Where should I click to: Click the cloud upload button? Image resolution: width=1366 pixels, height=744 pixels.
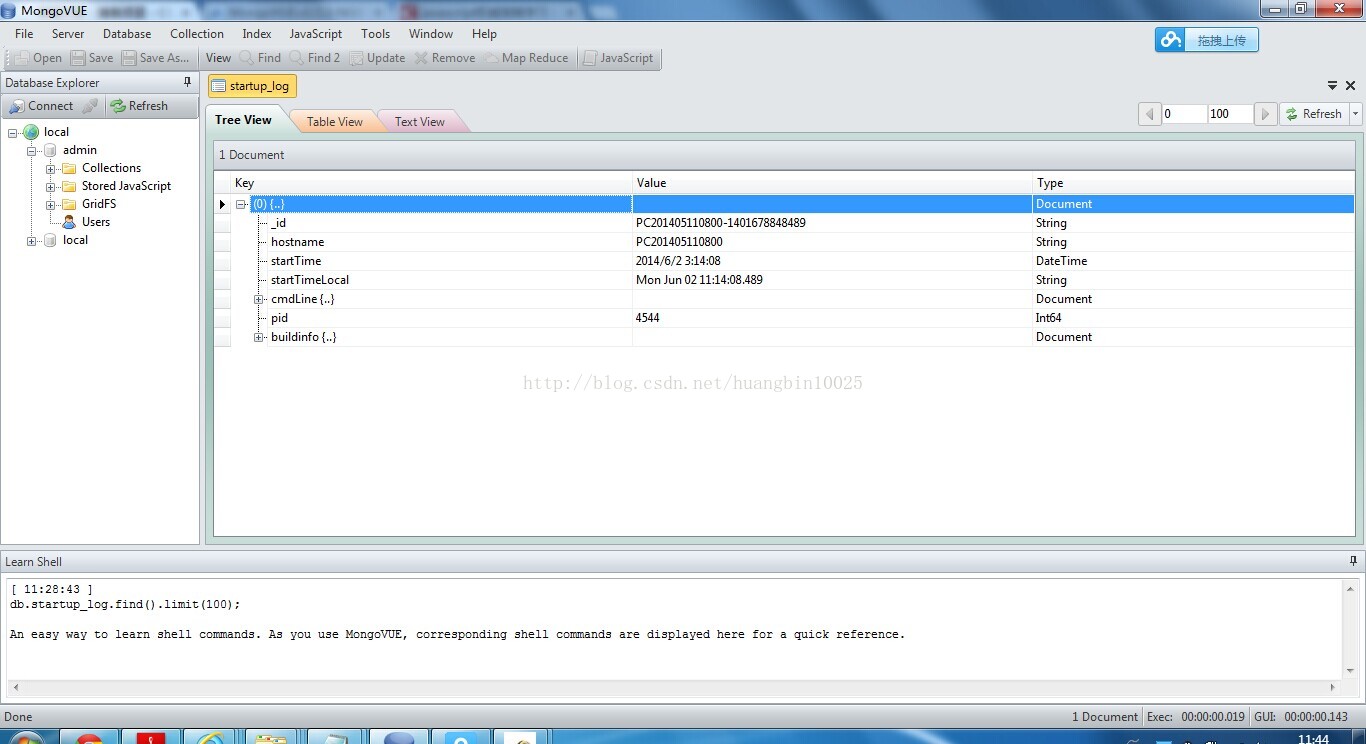[1207, 40]
